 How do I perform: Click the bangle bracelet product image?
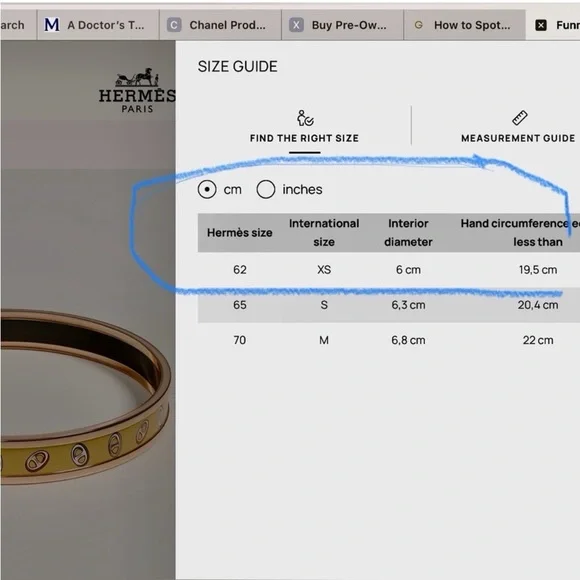point(86,396)
